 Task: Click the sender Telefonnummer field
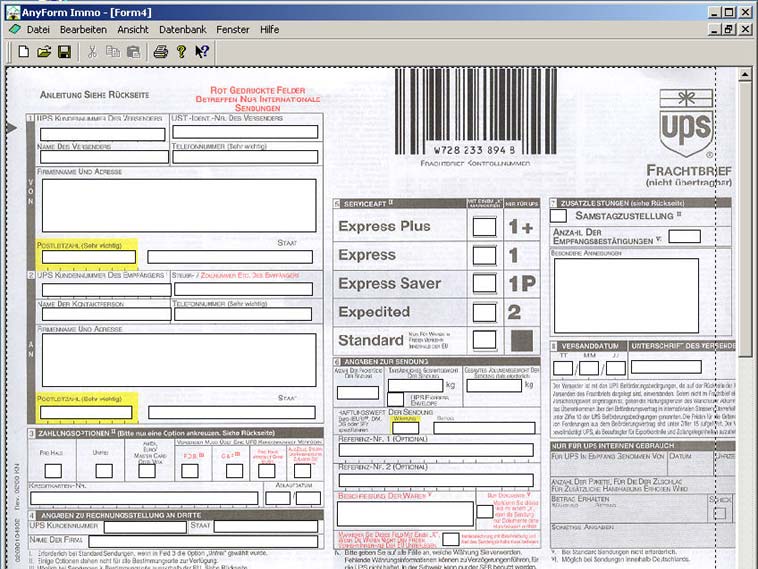point(245,157)
